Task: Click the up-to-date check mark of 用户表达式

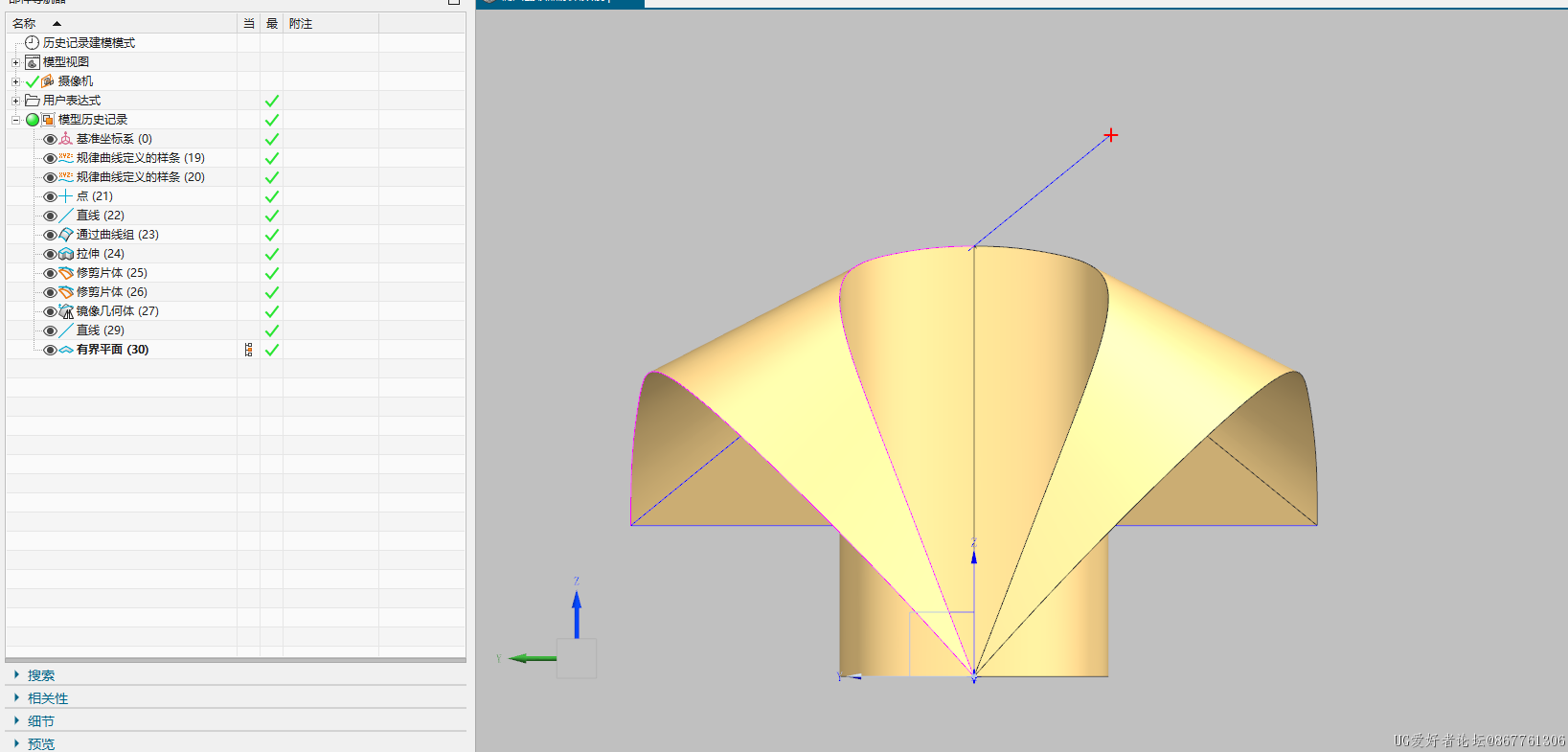Action: click(272, 101)
